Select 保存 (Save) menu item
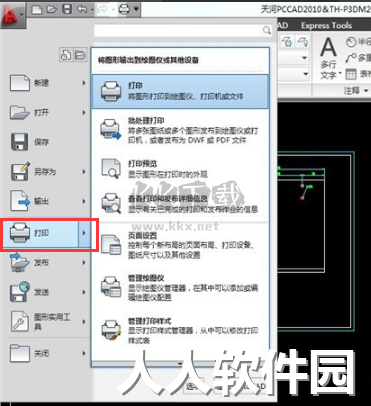The image size is (371, 406). [x=47, y=142]
